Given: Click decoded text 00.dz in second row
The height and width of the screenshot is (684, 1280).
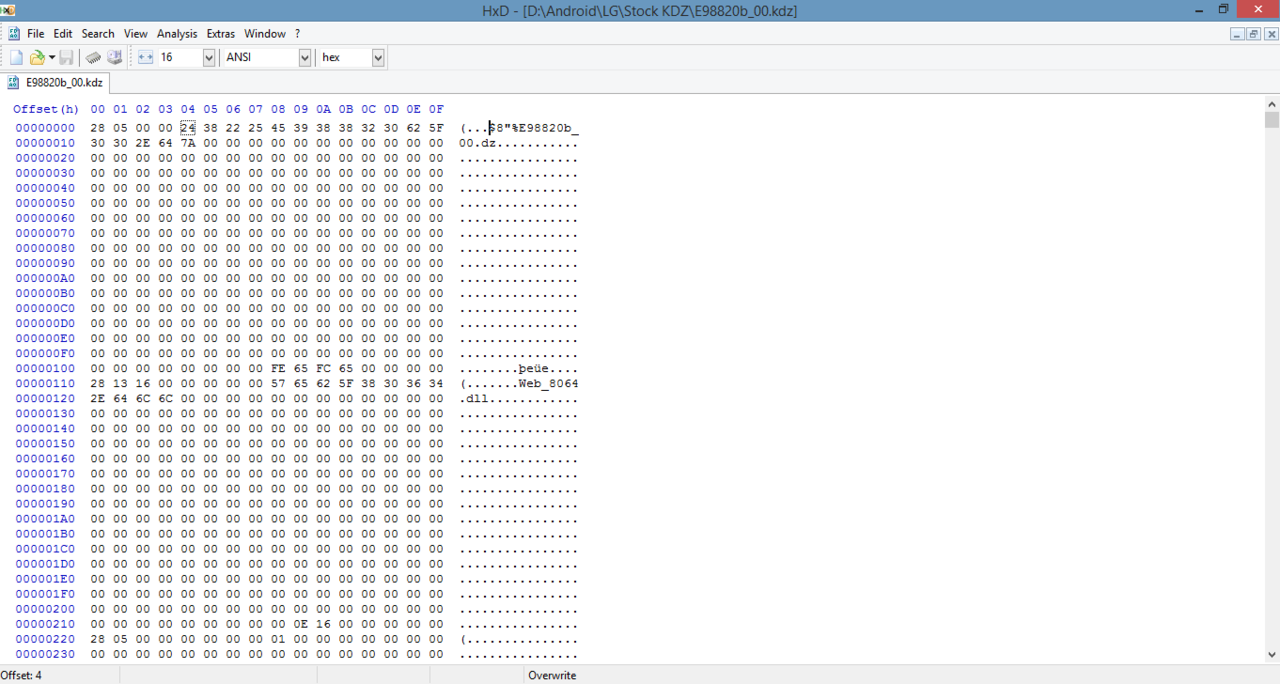Looking at the screenshot, I should [x=478, y=143].
